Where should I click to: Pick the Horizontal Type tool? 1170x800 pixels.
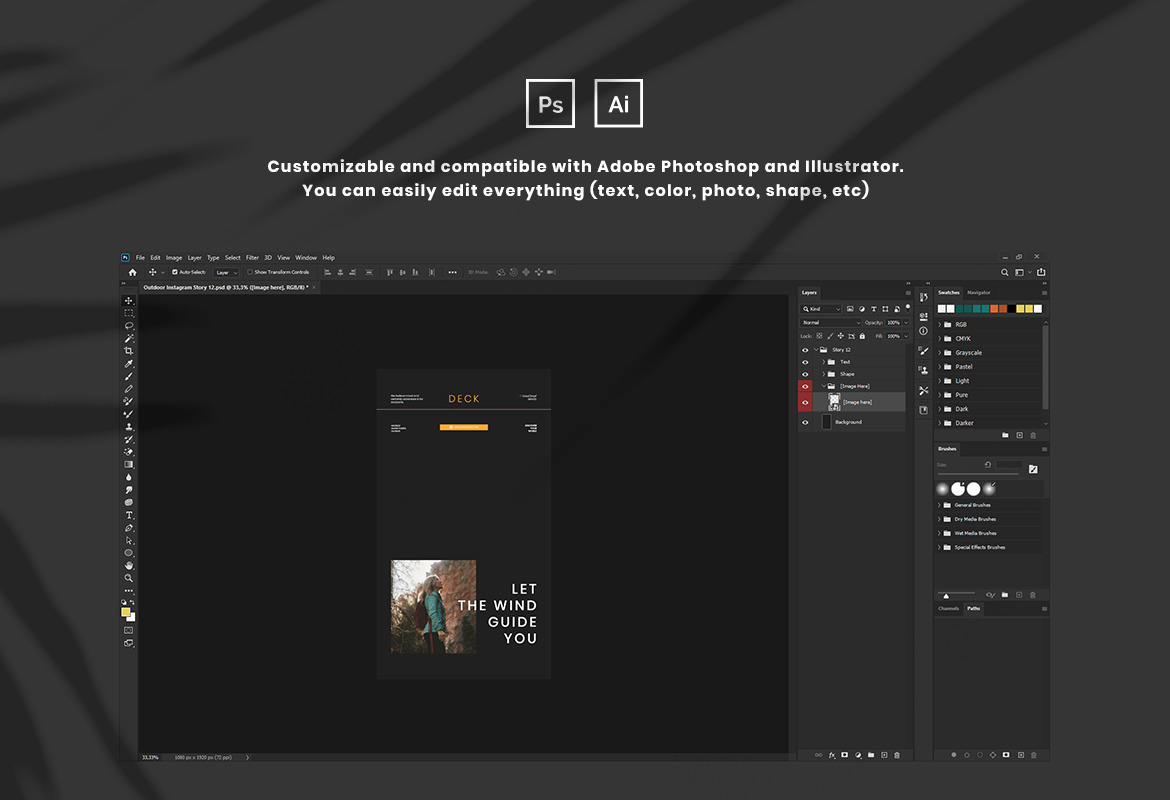pyautogui.click(x=128, y=515)
